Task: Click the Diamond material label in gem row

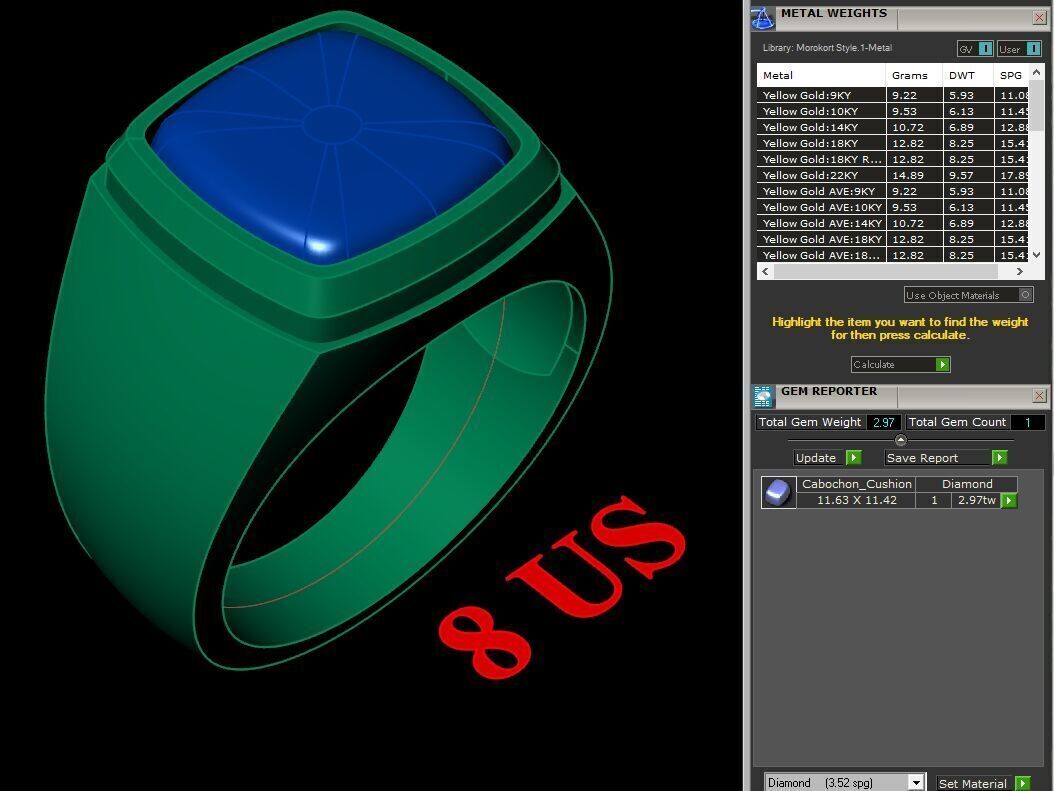Action: 967,484
